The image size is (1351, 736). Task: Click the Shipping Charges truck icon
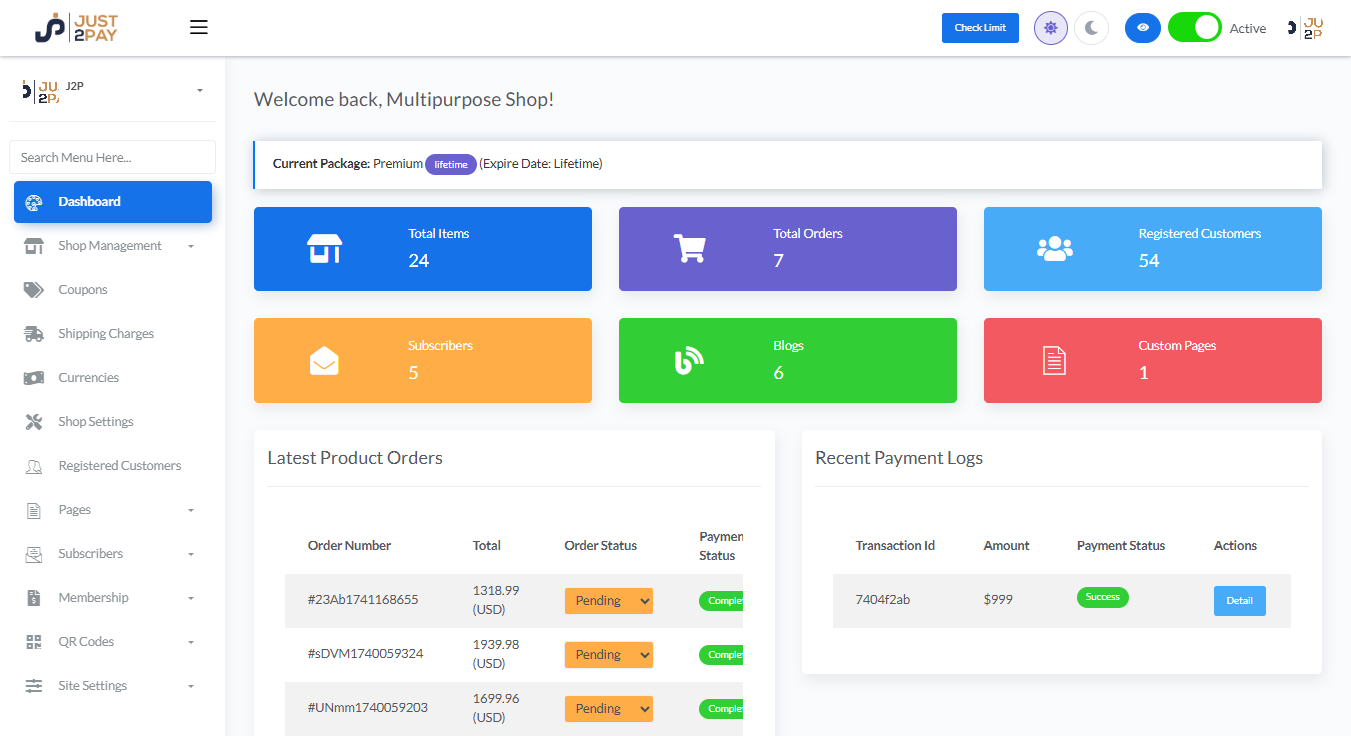point(34,334)
